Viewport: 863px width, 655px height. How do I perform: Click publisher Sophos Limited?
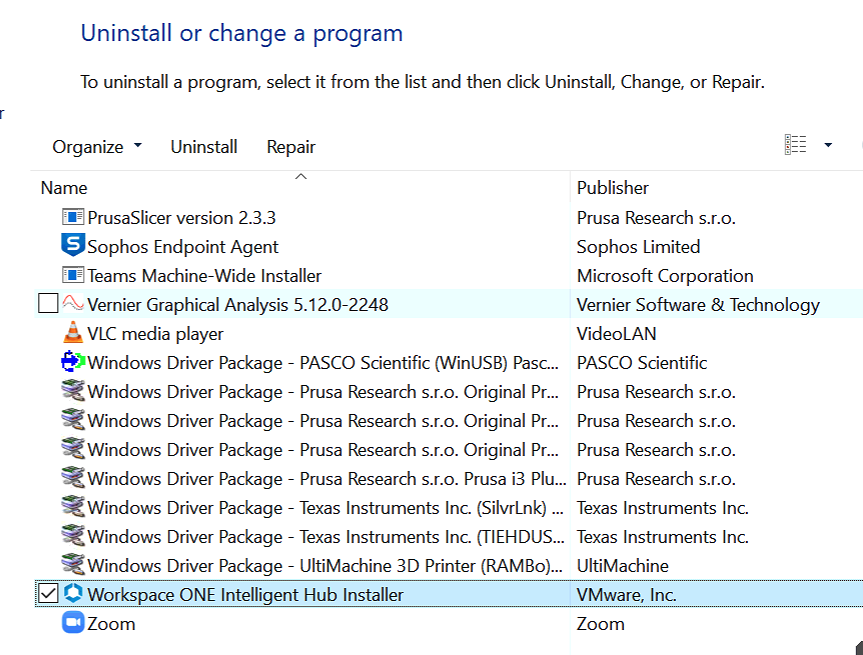click(x=638, y=247)
